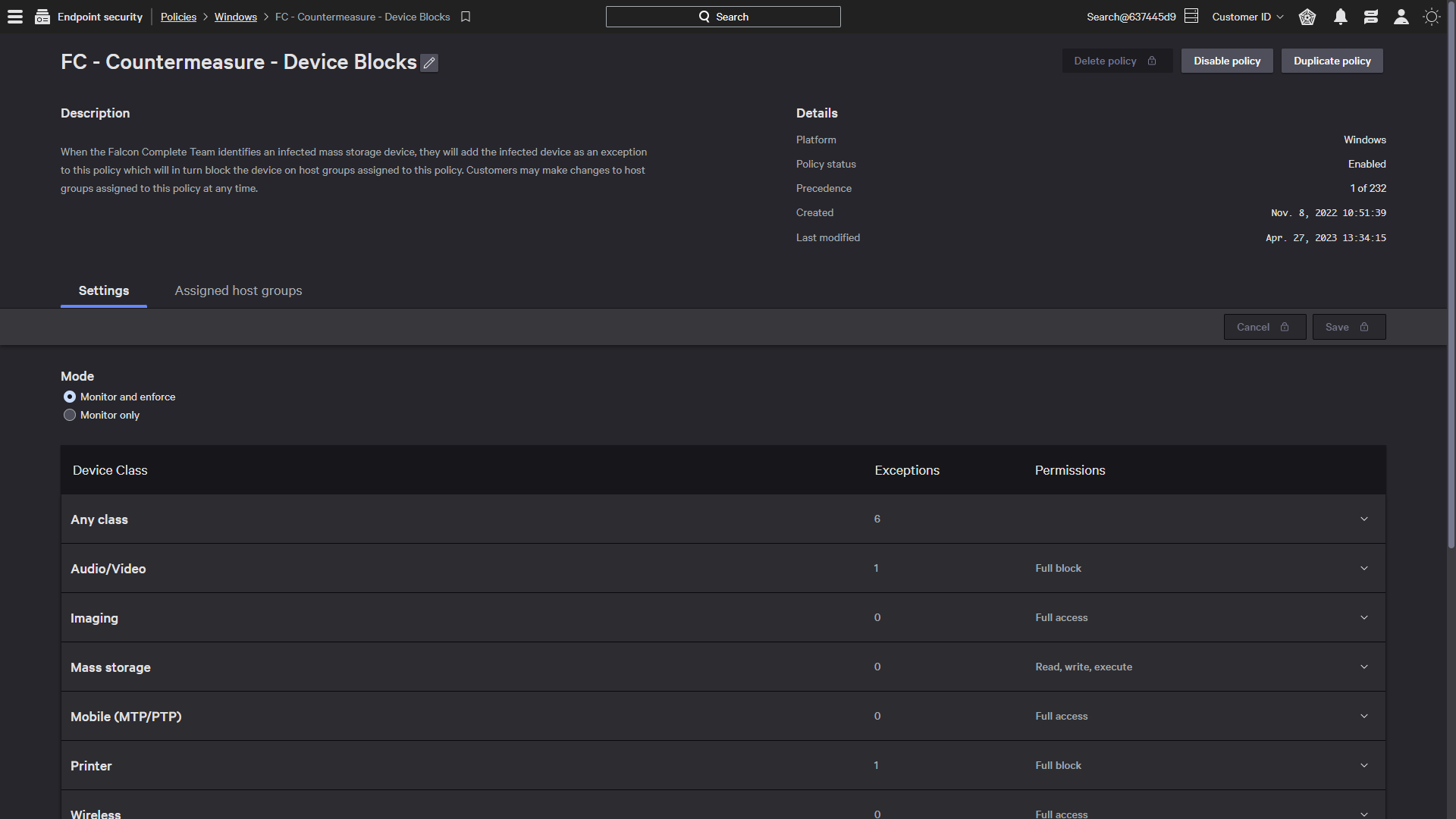This screenshot has width=1456, height=819.
Task: Click the Audio/Video Full block permission
Action: pos(1059,569)
